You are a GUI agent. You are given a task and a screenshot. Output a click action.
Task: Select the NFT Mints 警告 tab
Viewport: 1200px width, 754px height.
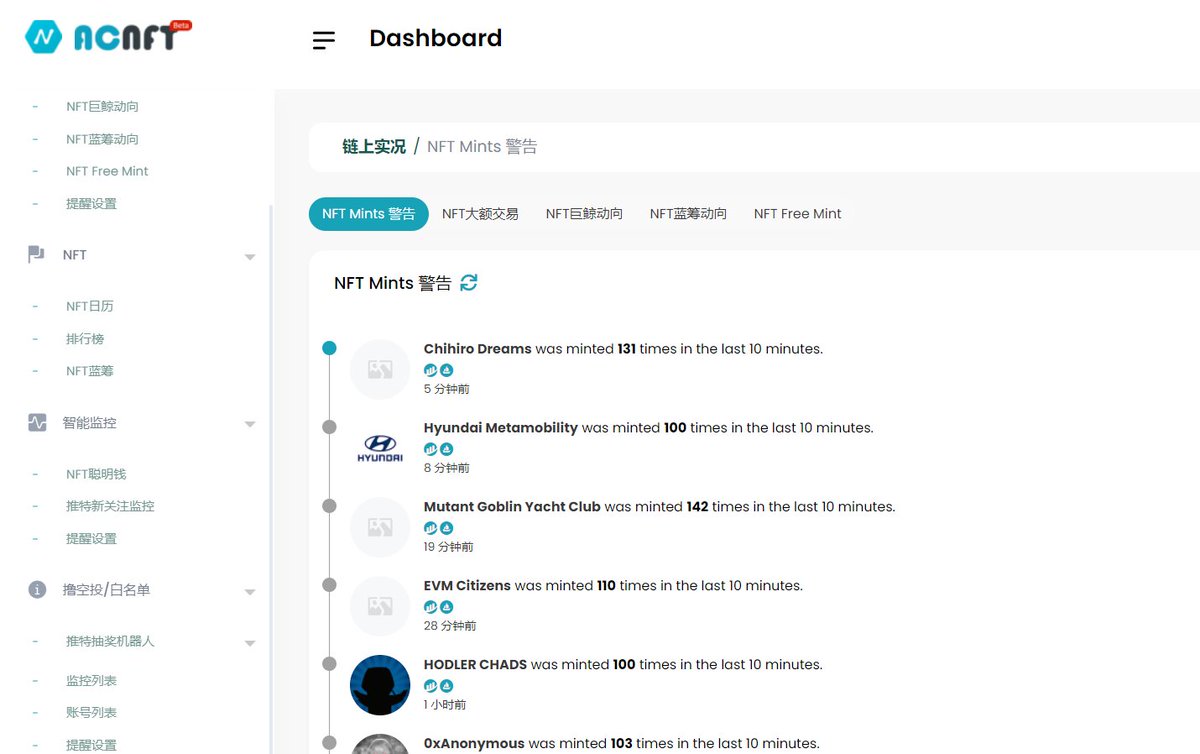pyautogui.click(x=369, y=214)
